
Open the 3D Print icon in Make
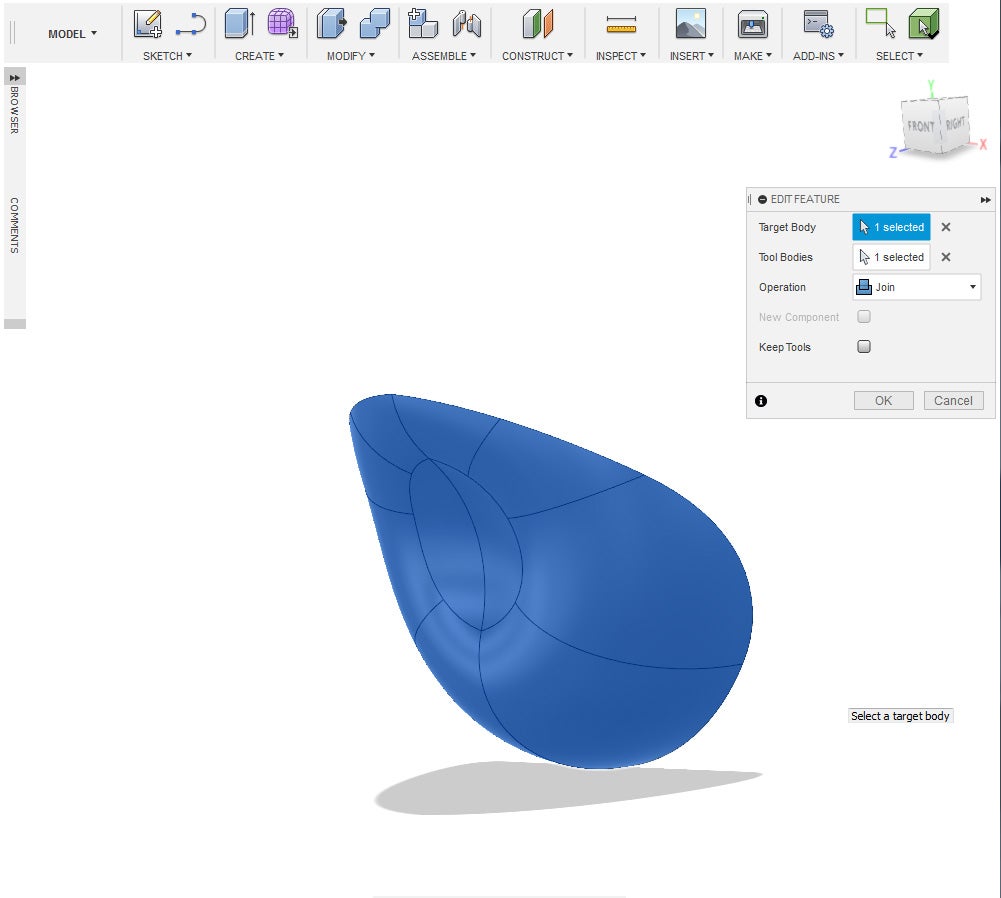(x=752, y=24)
